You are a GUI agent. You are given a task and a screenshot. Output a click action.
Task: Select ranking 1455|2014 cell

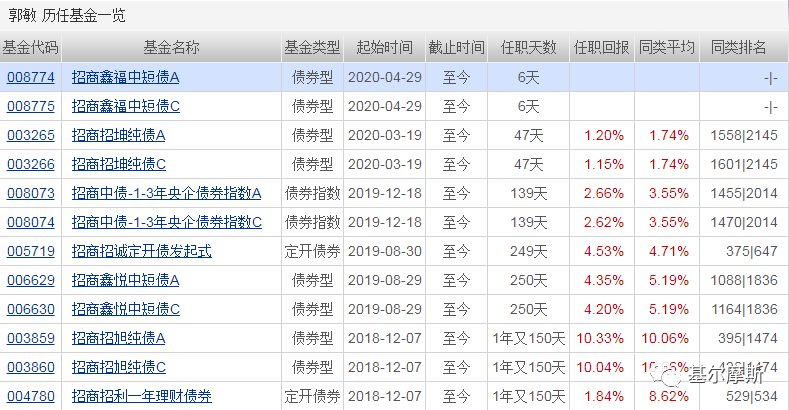click(744, 193)
